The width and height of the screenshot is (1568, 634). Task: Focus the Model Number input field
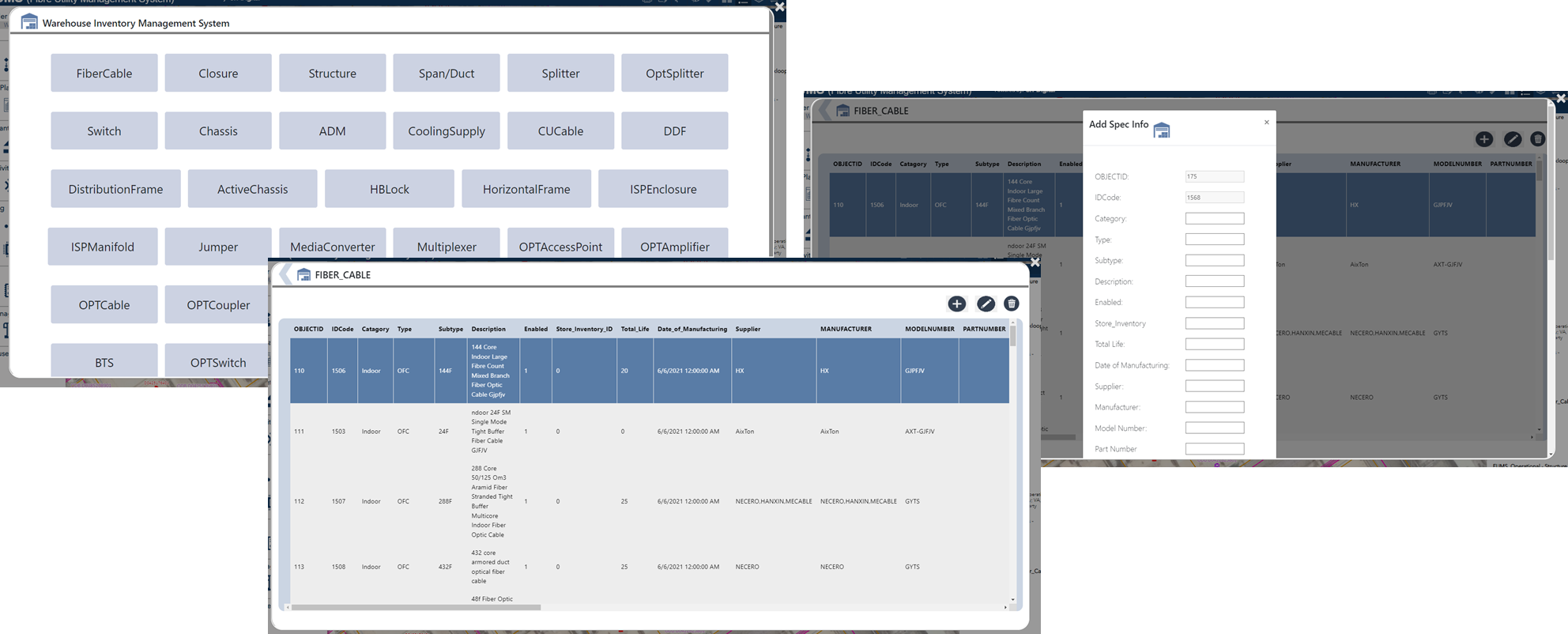pyautogui.click(x=1215, y=428)
